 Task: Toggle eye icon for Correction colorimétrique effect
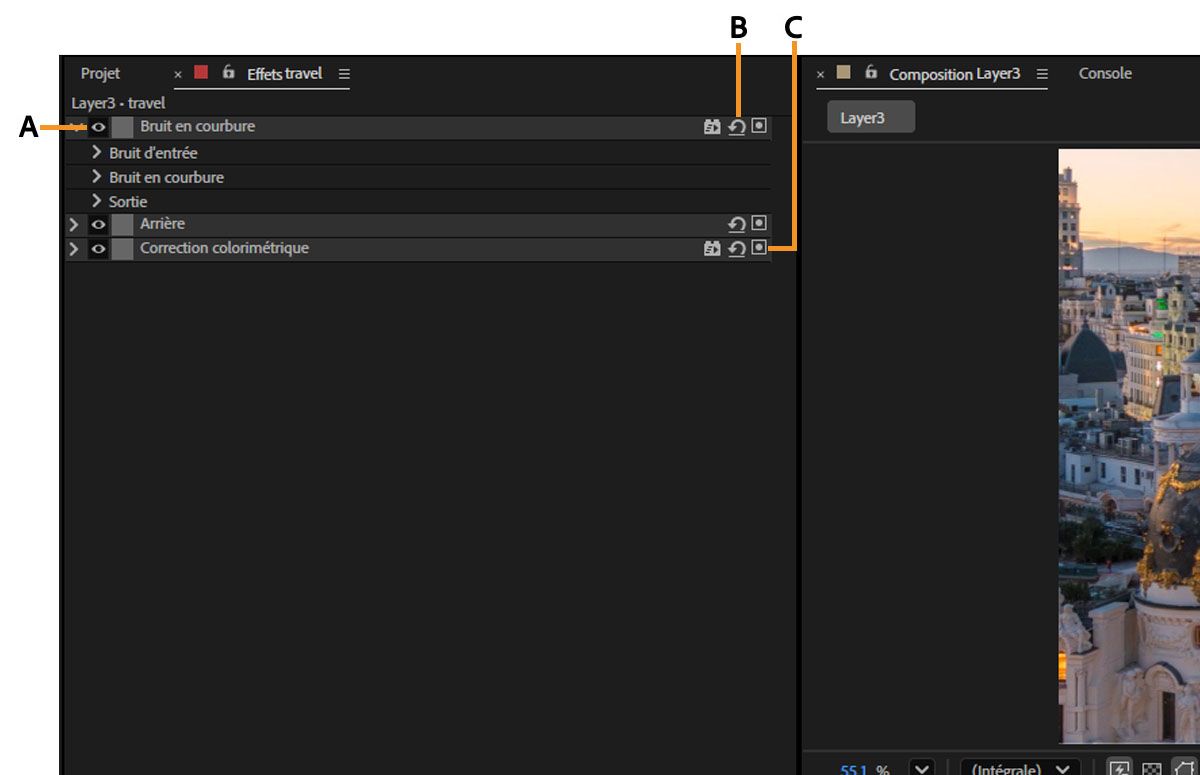click(99, 248)
